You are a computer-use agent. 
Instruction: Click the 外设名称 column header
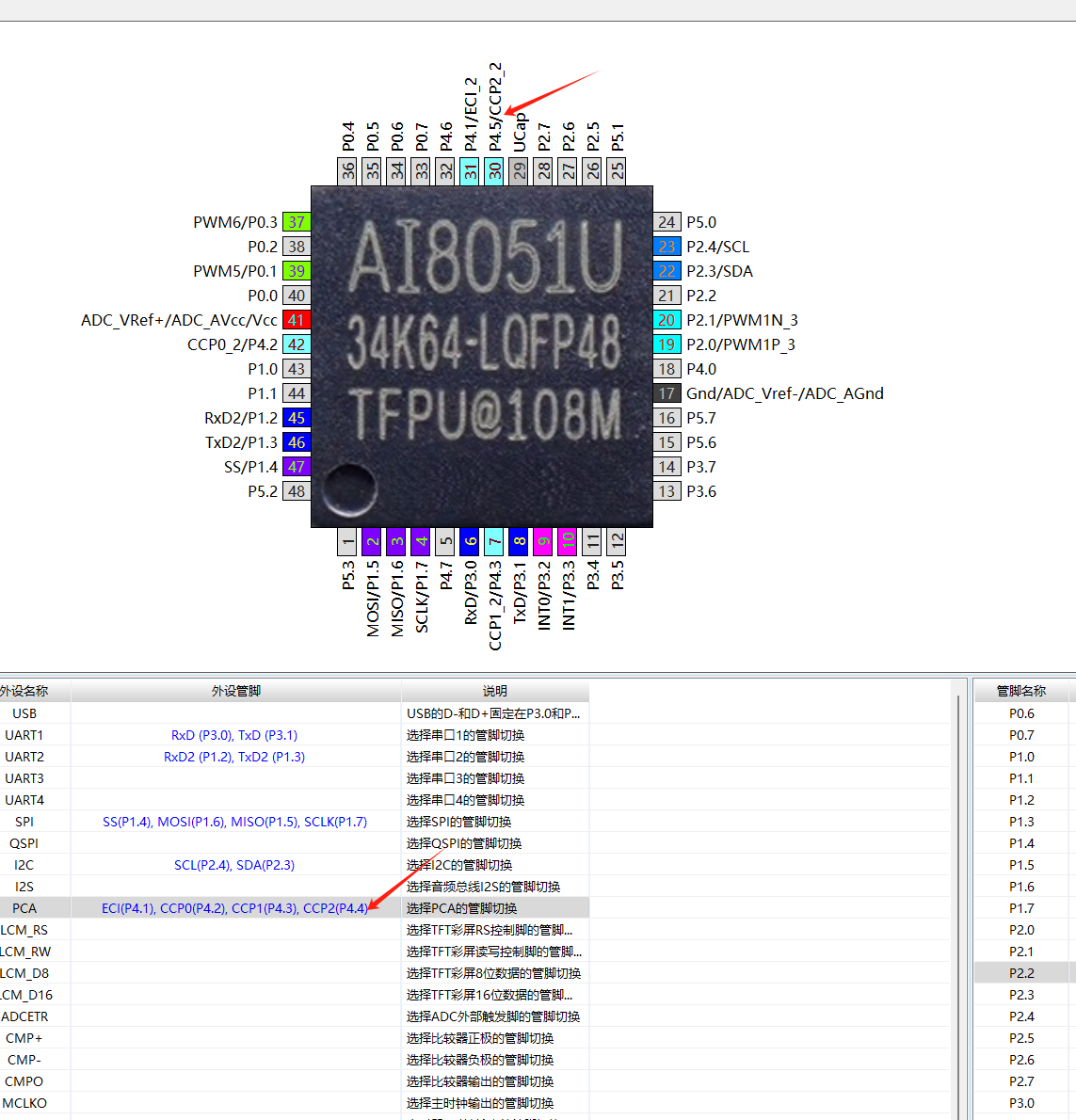tap(35, 691)
